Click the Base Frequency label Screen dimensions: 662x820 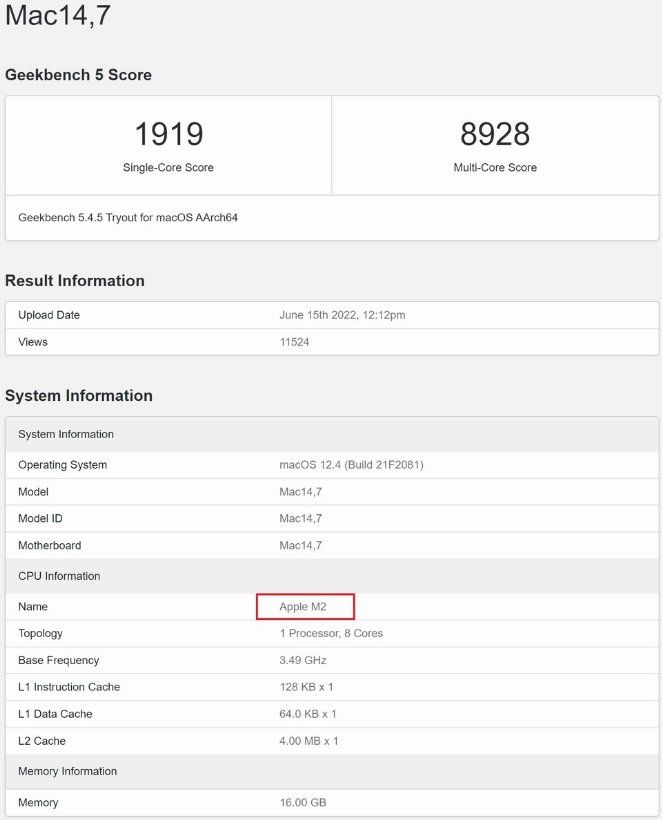pyautogui.click(x=59, y=660)
